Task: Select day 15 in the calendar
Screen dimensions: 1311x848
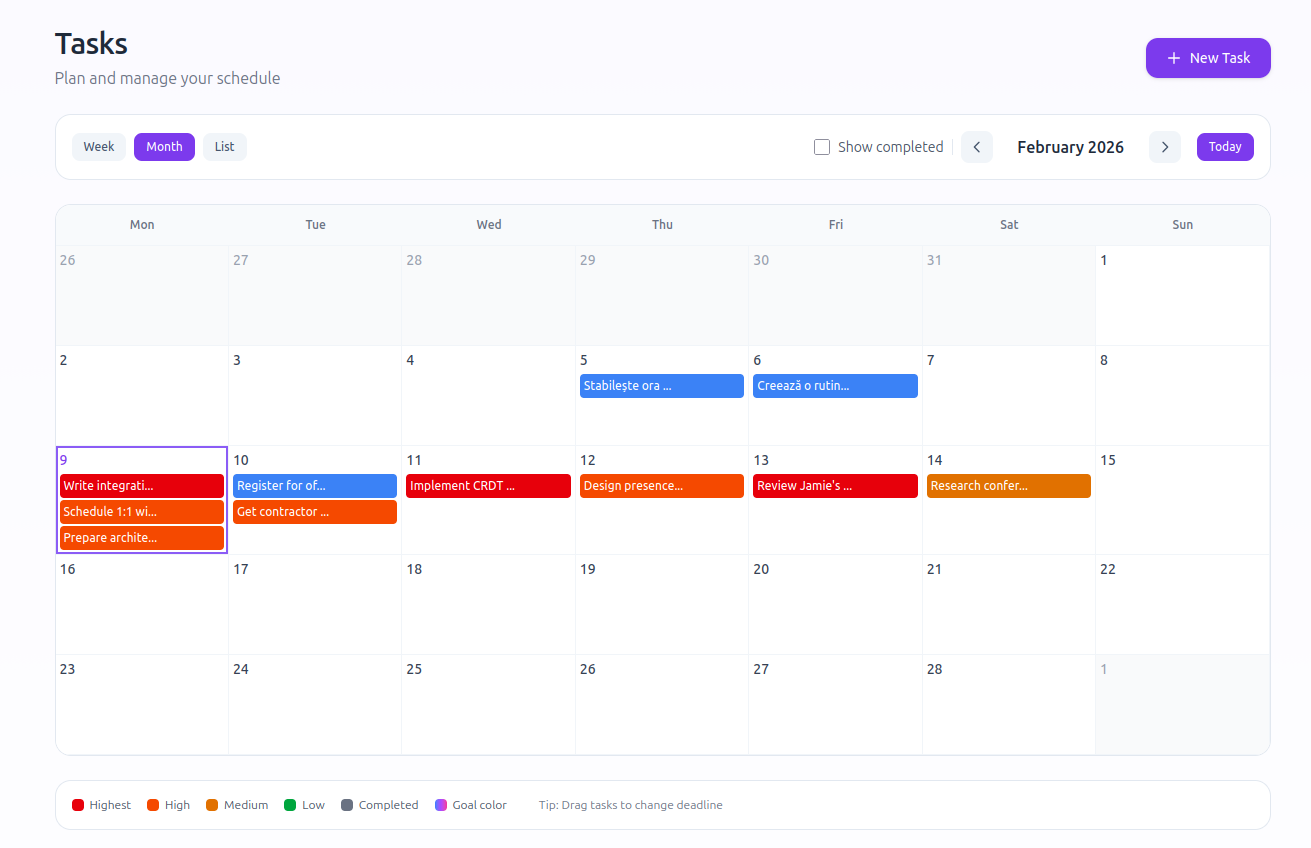Action: (1182, 500)
